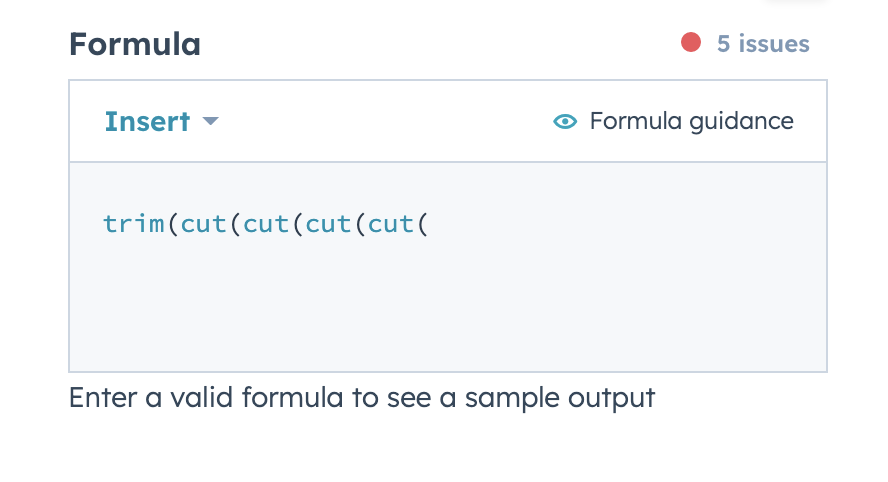Open the Insert dropdown menu

tap(147, 122)
